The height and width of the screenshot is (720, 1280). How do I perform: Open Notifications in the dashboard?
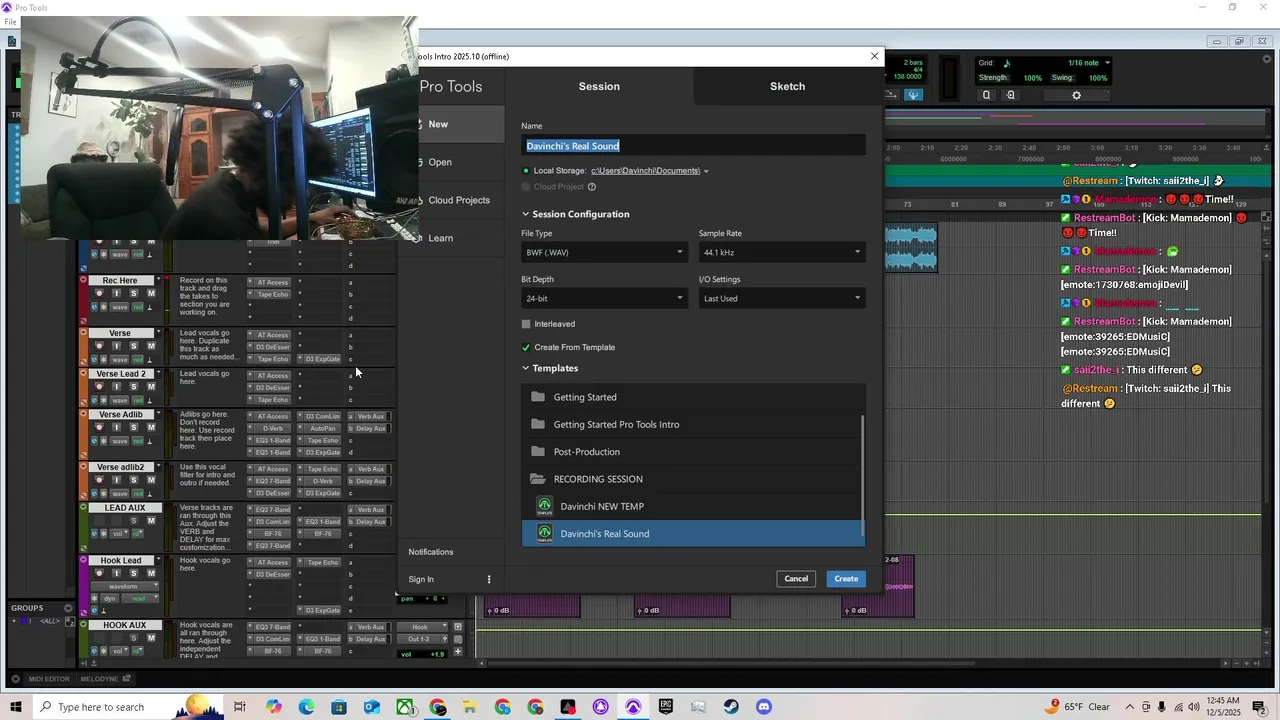point(431,552)
